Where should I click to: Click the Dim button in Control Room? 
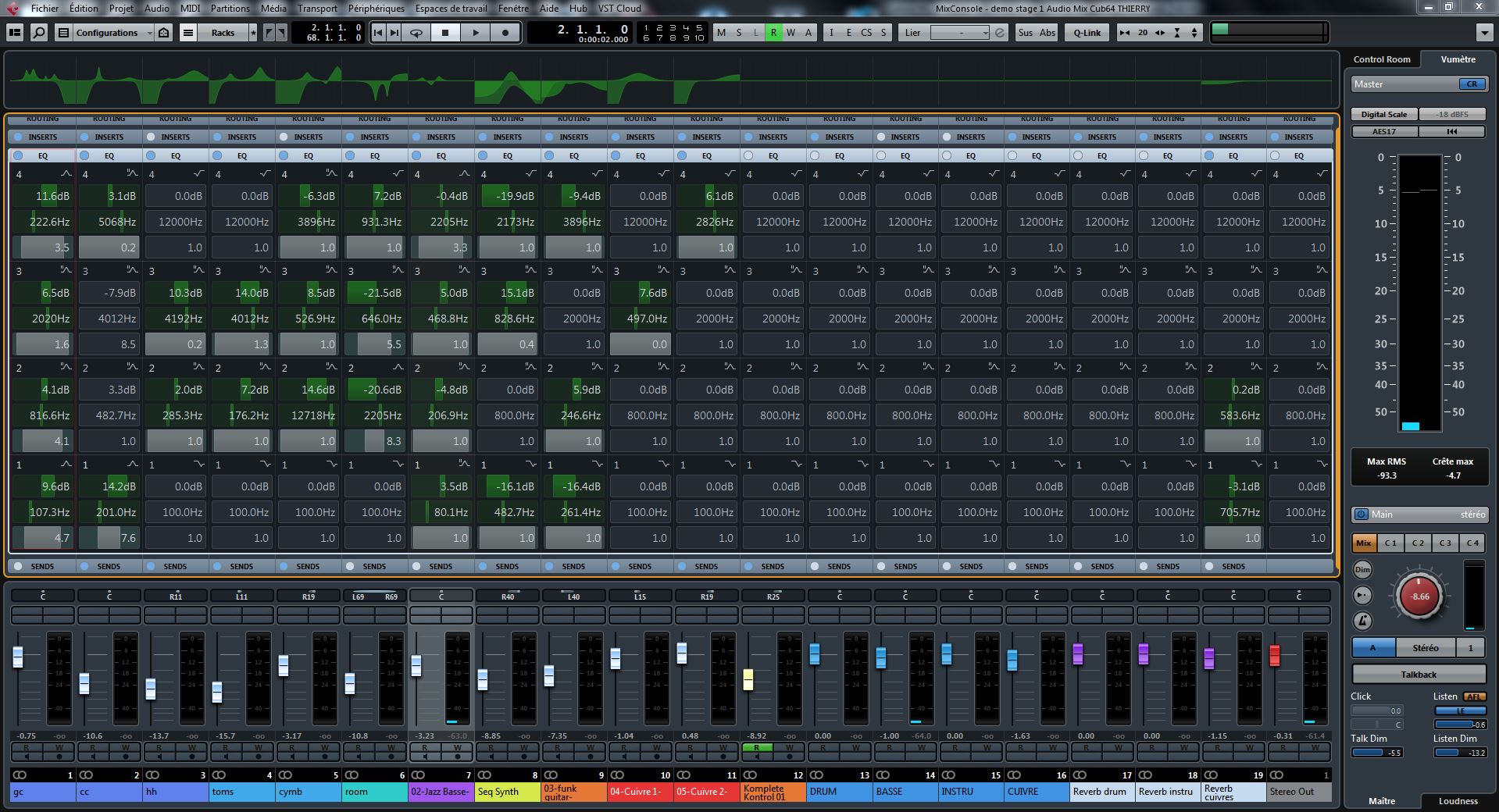[1363, 570]
